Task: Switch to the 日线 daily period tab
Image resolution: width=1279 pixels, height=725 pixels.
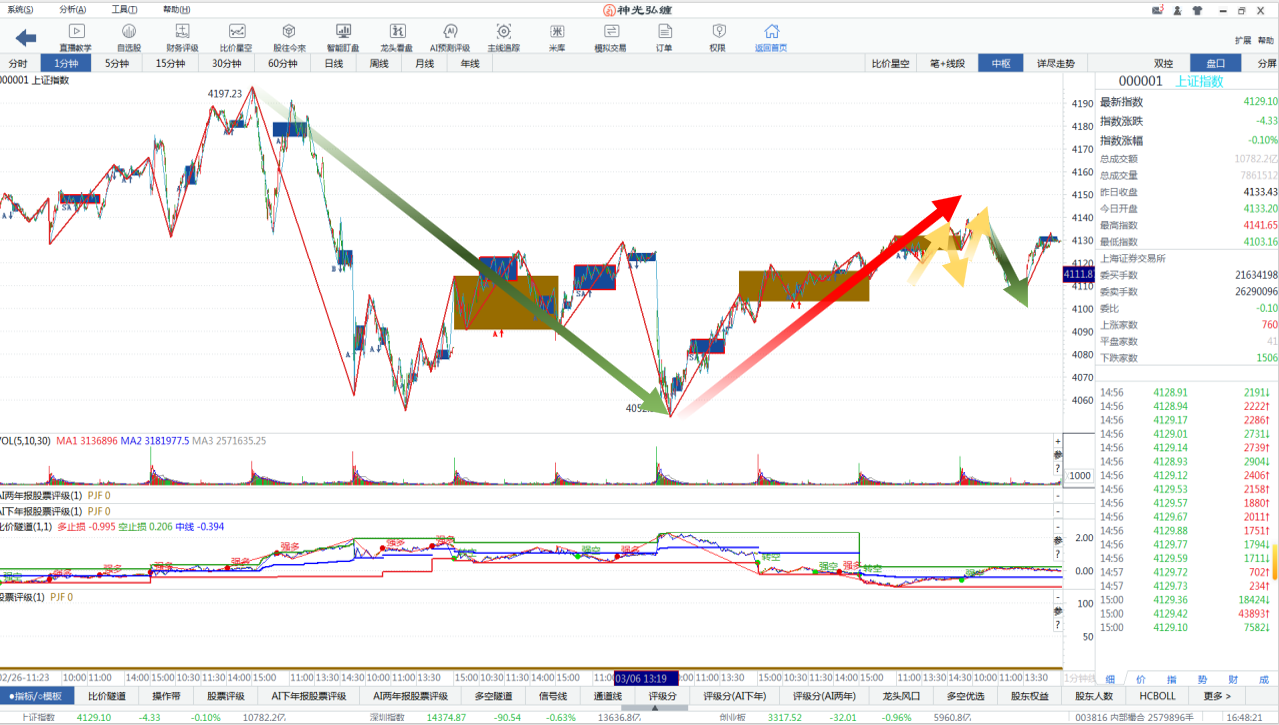Action: tap(333, 63)
